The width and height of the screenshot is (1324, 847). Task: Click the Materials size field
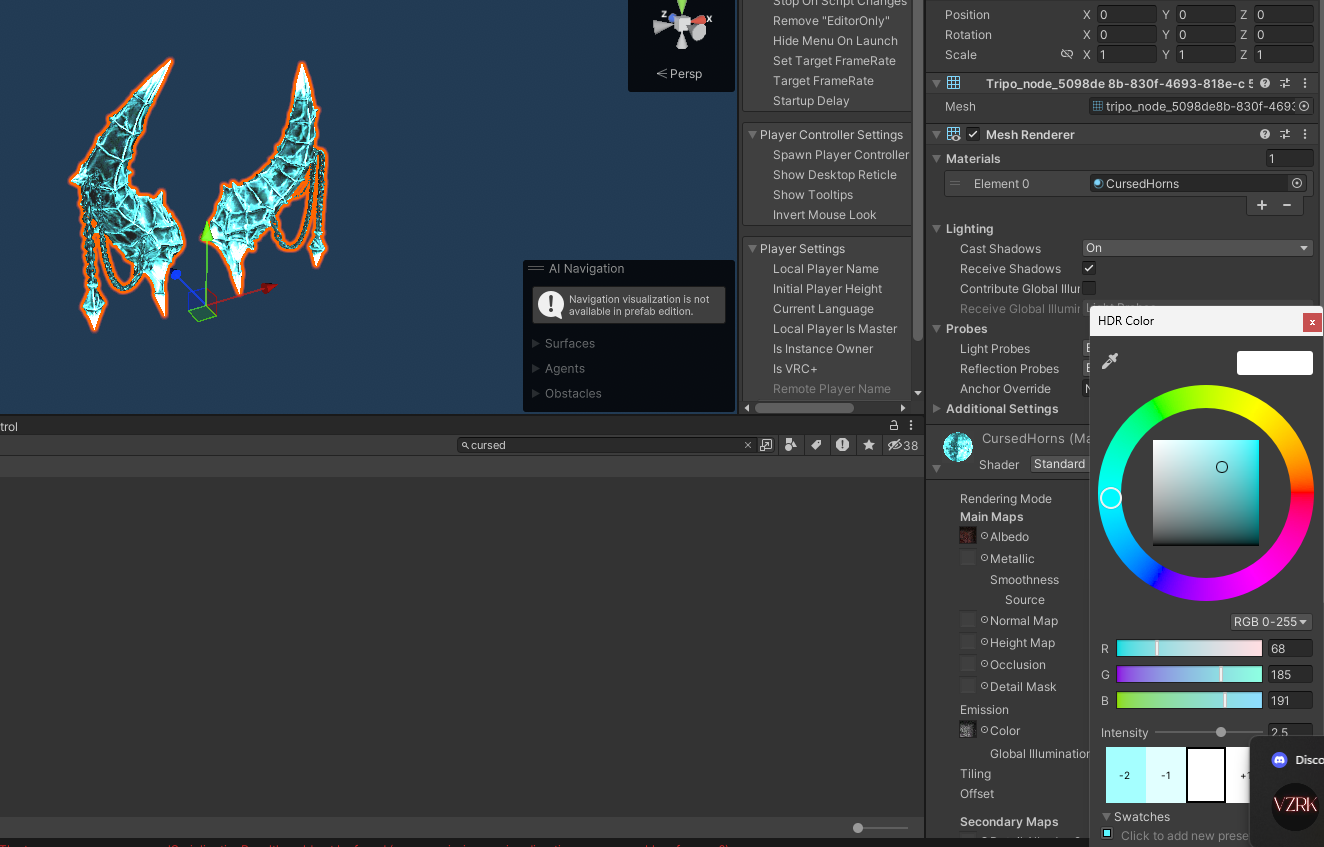[x=1290, y=159]
